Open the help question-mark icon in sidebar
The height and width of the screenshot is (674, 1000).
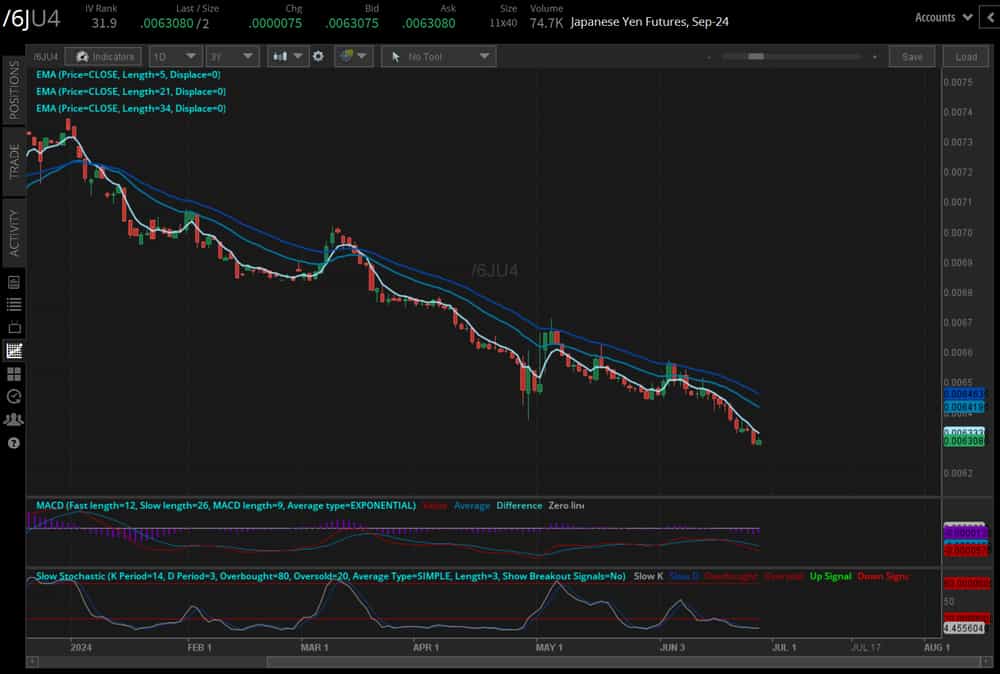12,443
